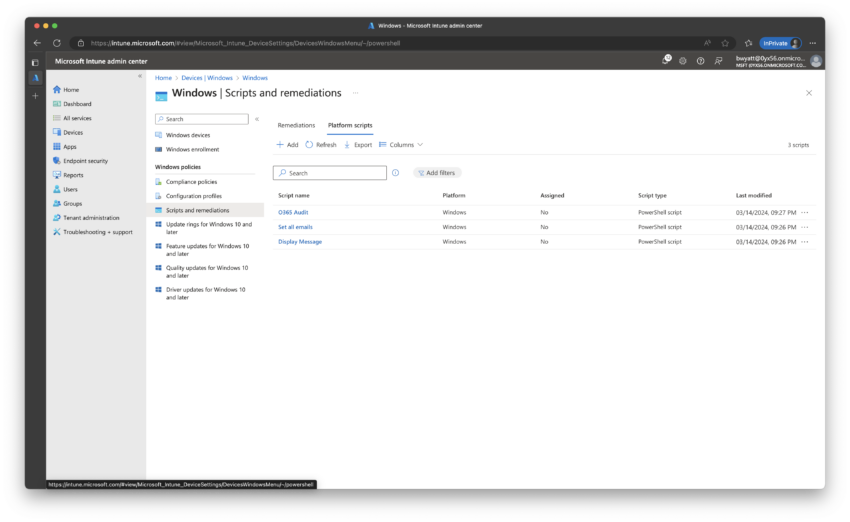Viewport: 850px width, 522px height.
Task: Open Windows enrollment in the resource menu
Action: click(x=192, y=149)
